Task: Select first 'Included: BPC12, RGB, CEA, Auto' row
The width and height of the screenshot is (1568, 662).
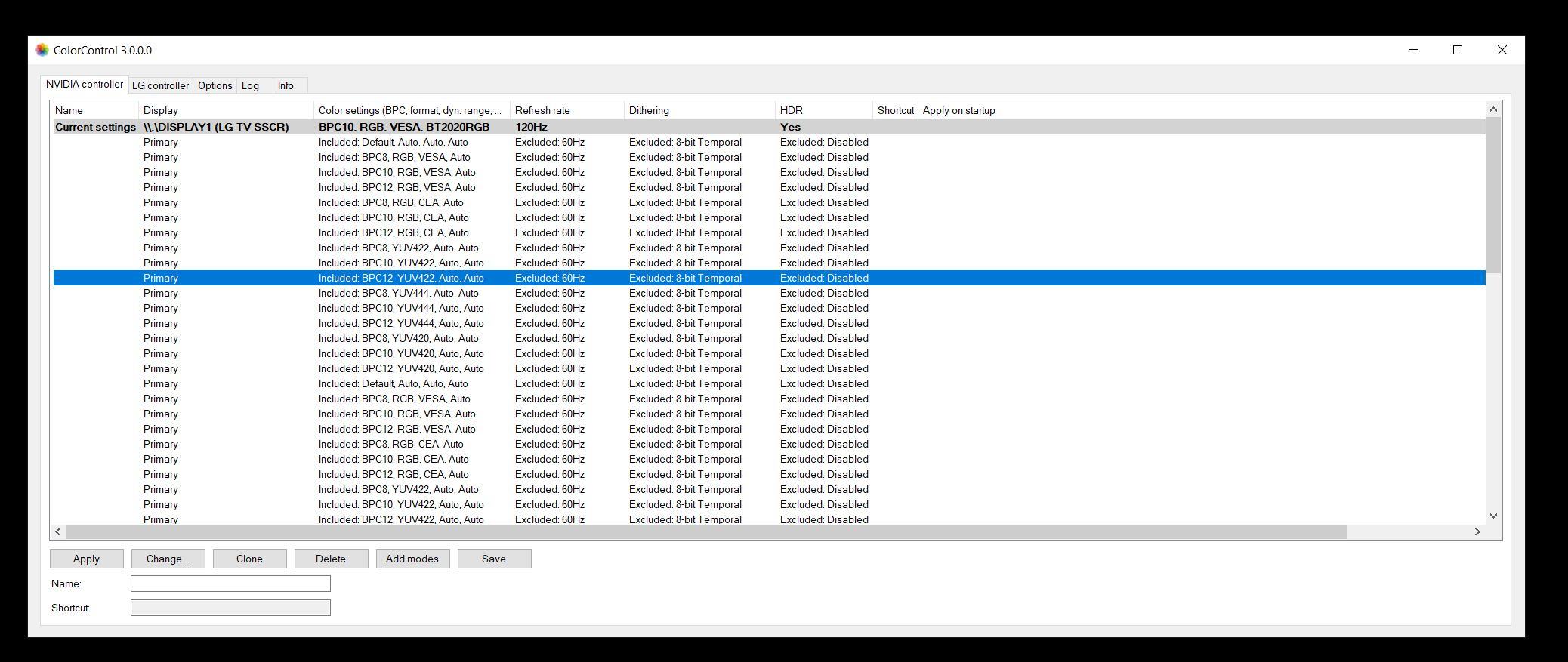Action: [x=769, y=232]
